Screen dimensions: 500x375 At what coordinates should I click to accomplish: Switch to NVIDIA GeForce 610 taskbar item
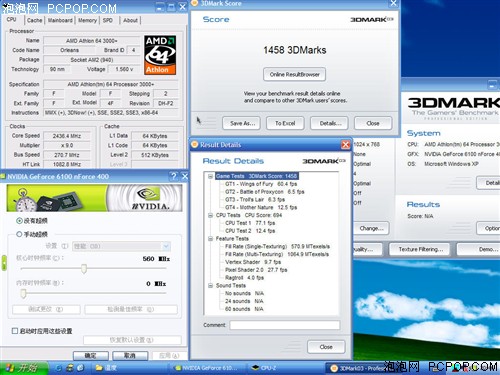206,368
